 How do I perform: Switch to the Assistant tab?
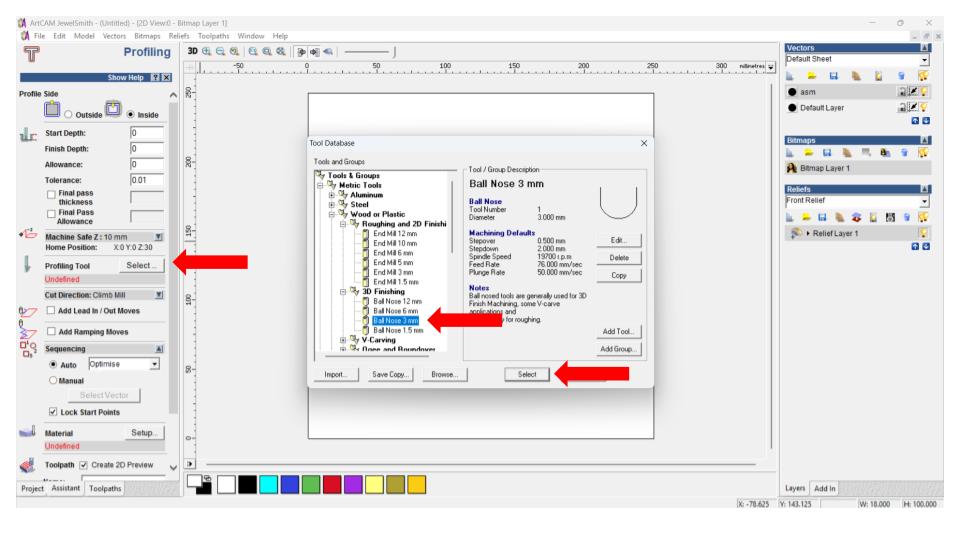pyautogui.click(x=66, y=488)
